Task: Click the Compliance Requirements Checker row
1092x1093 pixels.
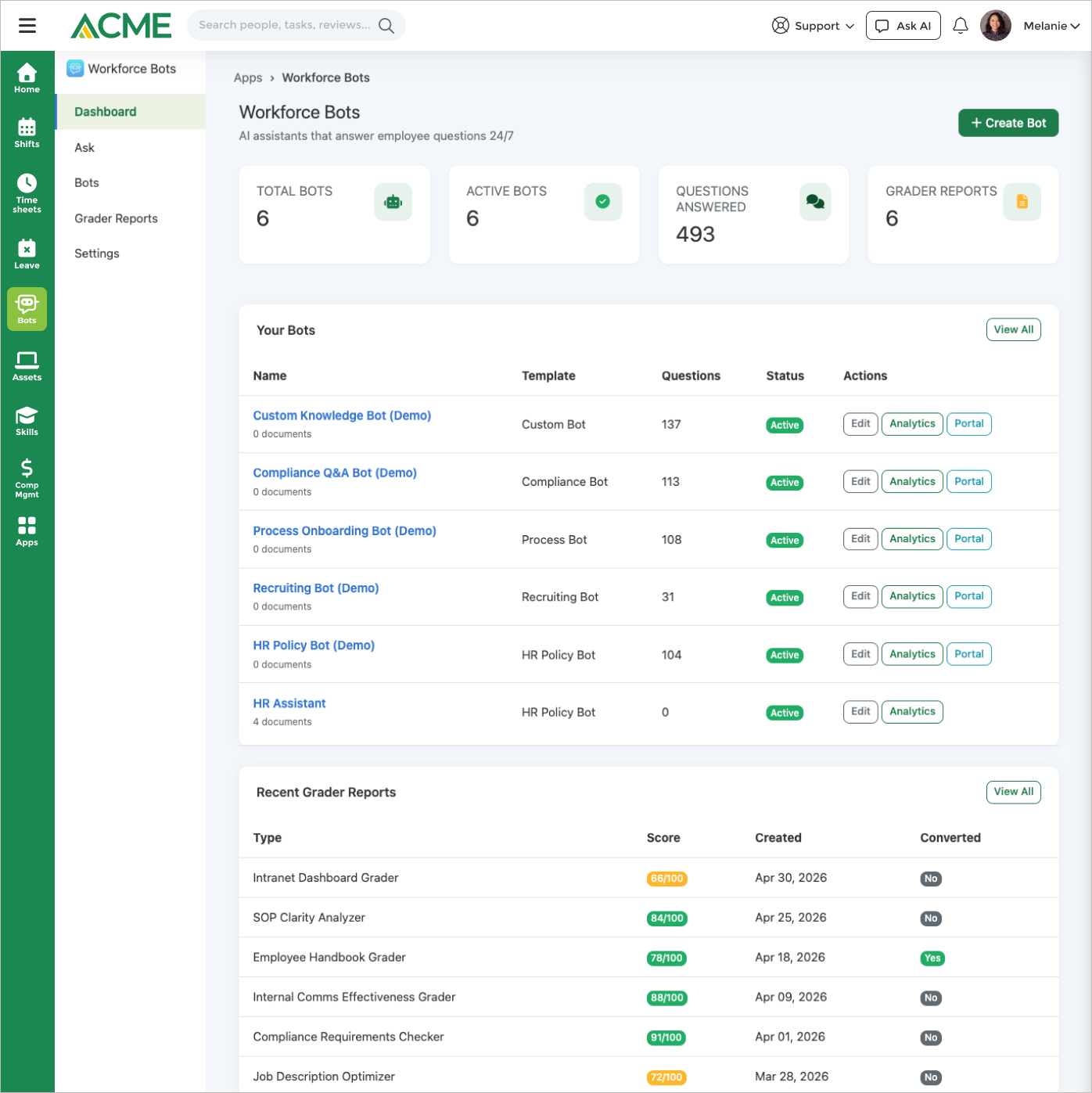Action: (x=648, y=1037)
